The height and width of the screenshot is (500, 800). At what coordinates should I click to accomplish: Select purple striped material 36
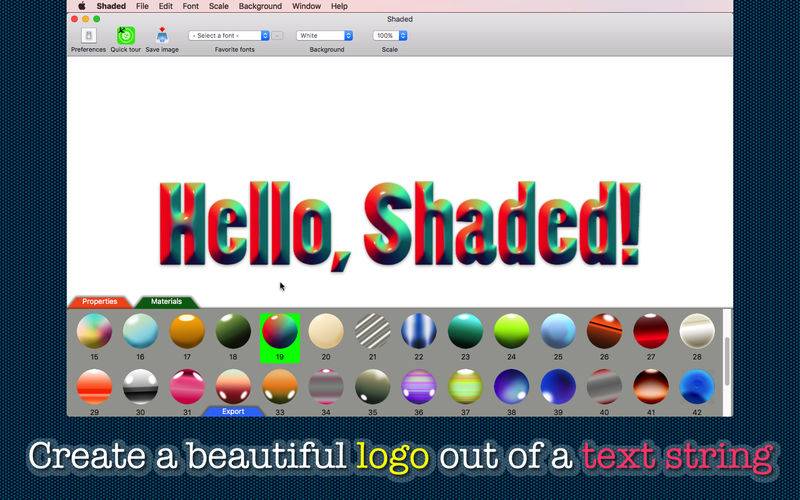(x=419, y=387)
